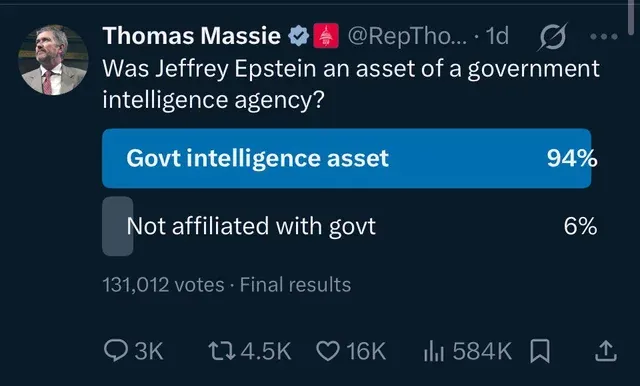Click the 131,012 votes count
The width and height of the screenshot is (640, 386).
(x=163, y=284)
